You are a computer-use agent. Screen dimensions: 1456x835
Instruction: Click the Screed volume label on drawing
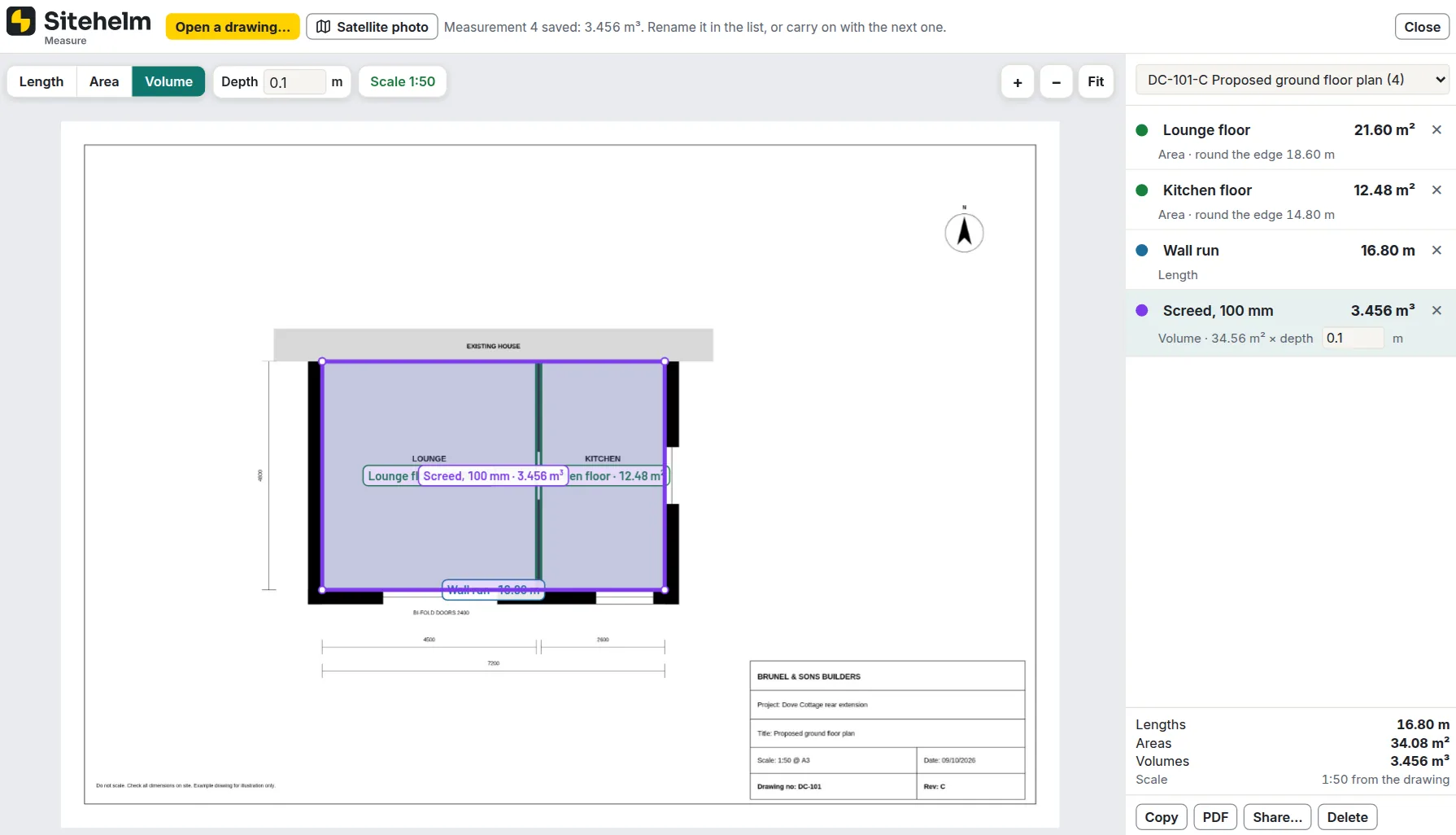click(x=493, y=476)
